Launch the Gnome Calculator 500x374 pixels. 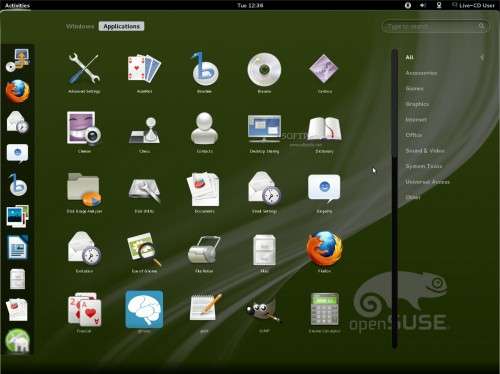324,309
